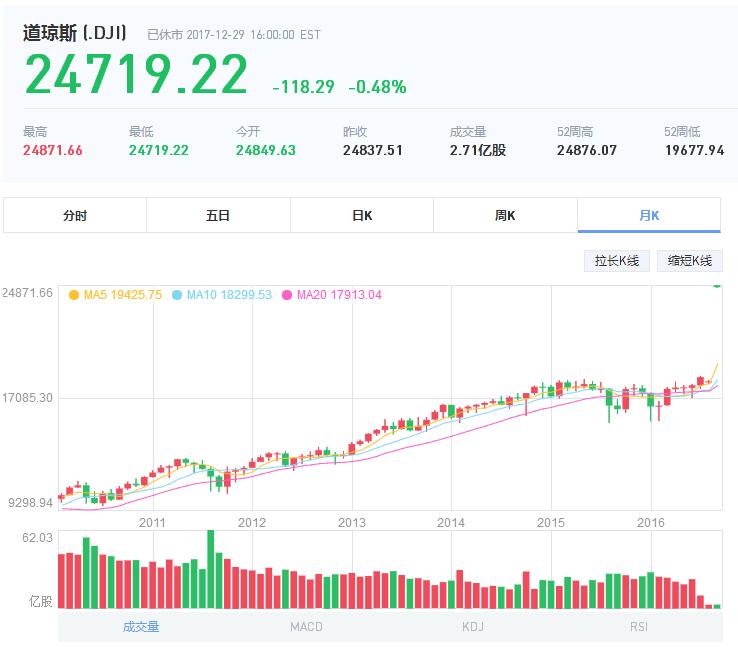Select the 月K monthly chart tab
The height and width of the screenshot is (647, 738).
649,215
